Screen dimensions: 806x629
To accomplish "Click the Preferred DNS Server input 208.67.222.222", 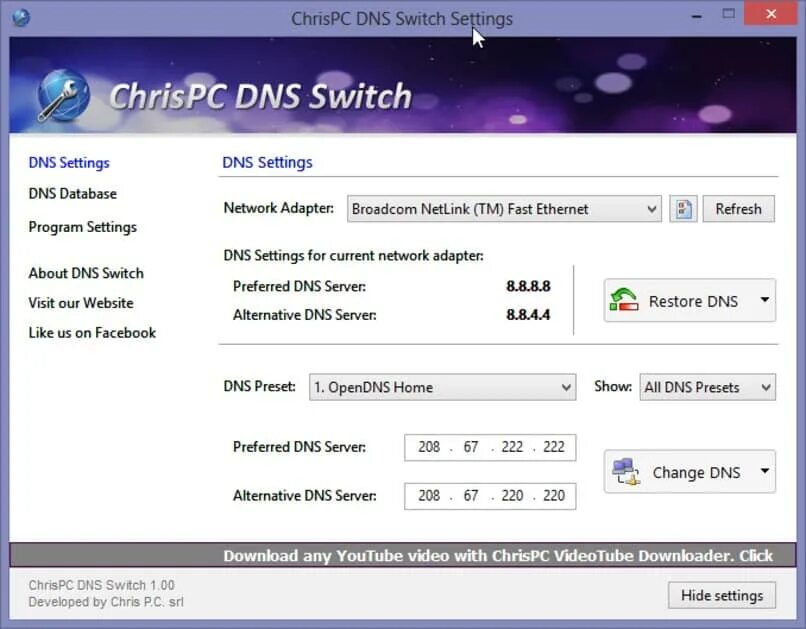I will coord(490,447).
